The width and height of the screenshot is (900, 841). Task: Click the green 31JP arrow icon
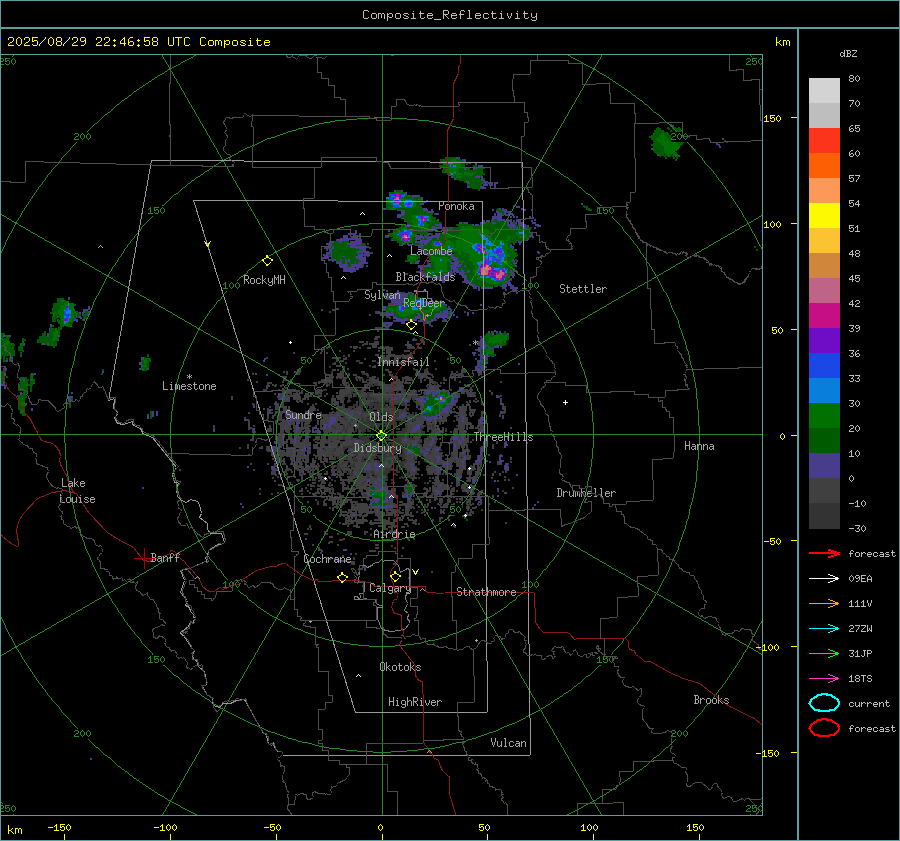click(824, 653)
